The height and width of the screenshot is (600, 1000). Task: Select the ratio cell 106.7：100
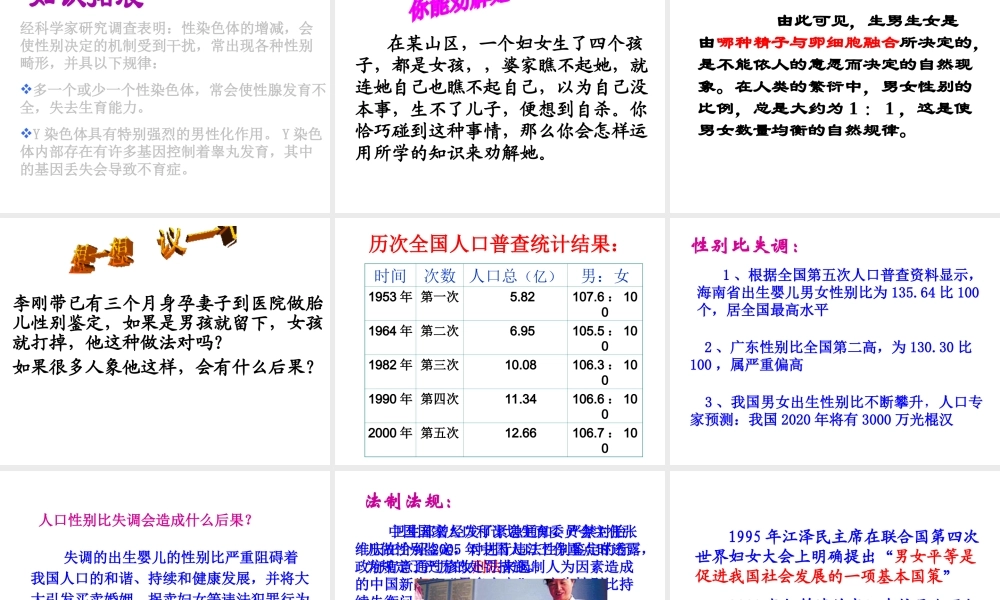[x=605, y=440]
